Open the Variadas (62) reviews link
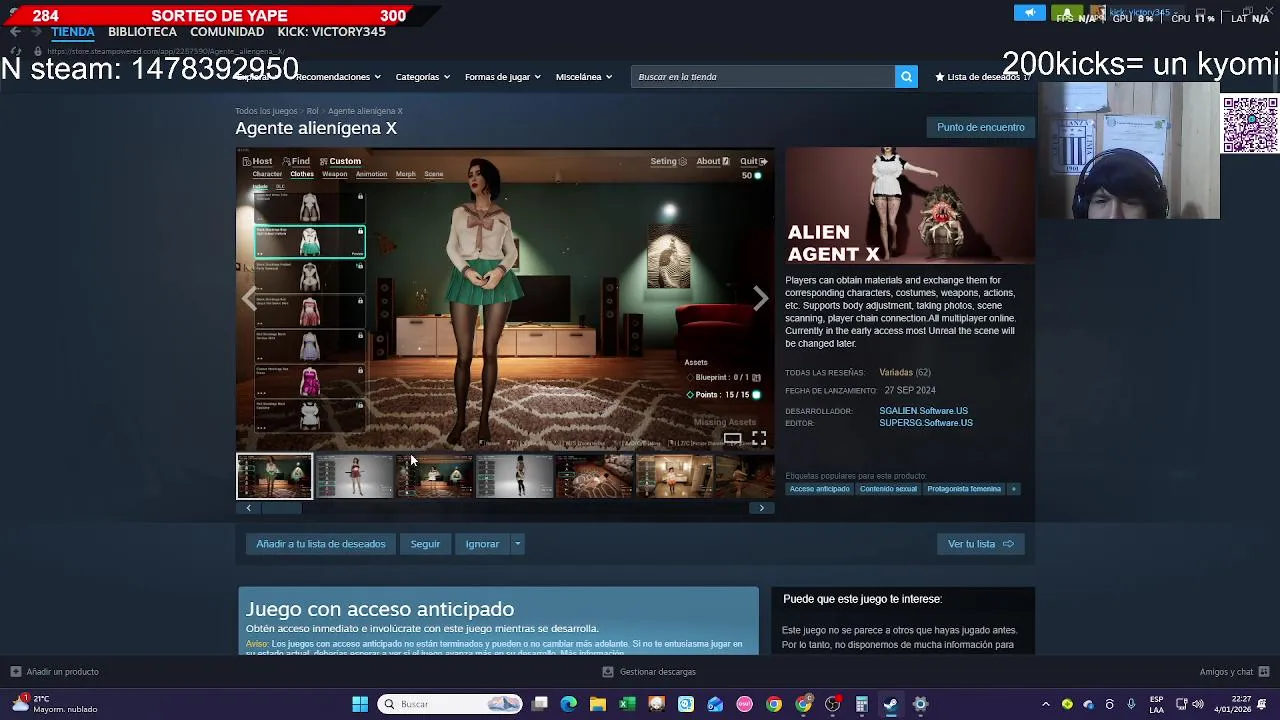Viewport: 1280px width, 720px height. point(905,373)
